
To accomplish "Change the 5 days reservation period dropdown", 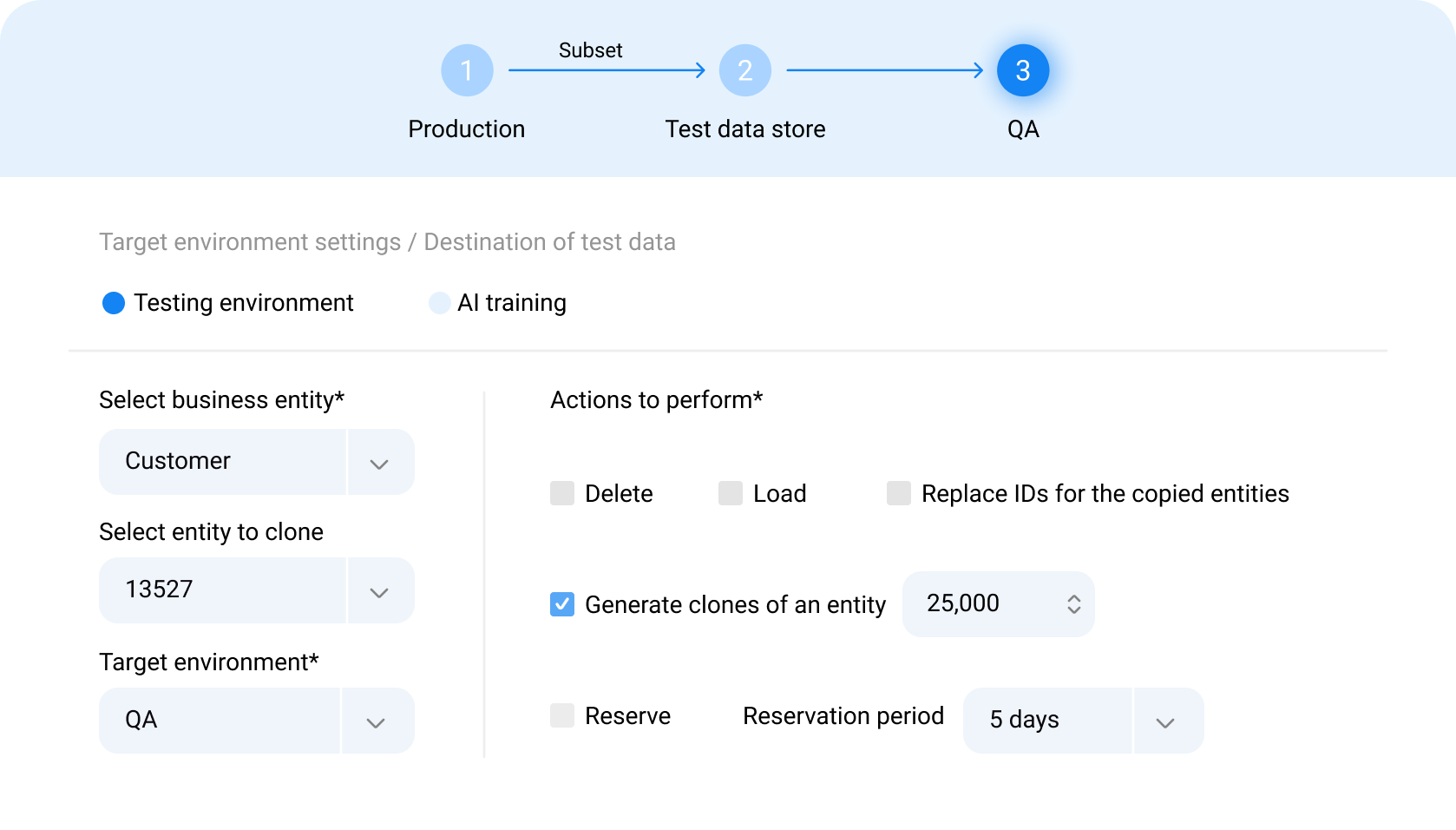I will (x=1166, y=720).
